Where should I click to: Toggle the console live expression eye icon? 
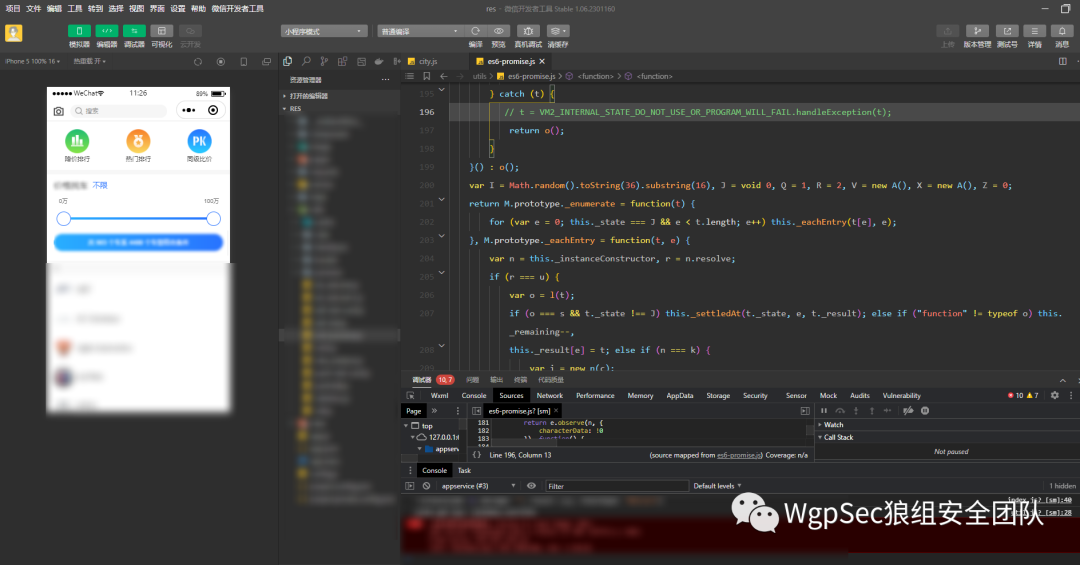(x=531, y=486)
